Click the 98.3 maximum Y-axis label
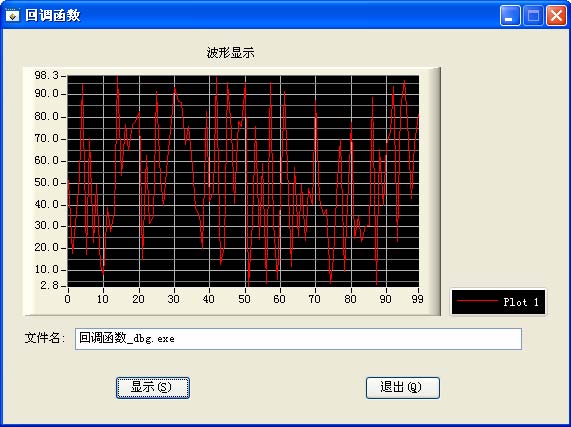 click(46, 75)
